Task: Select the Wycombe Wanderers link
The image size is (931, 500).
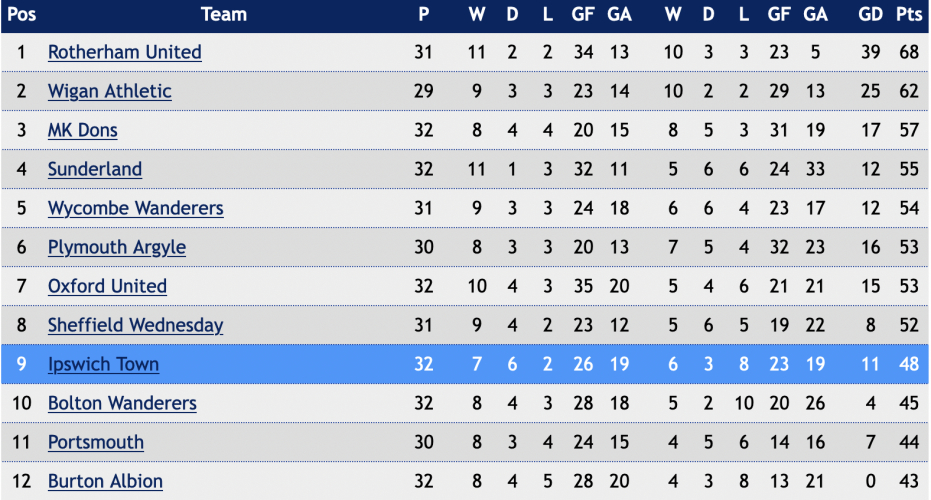Action: pyautogui.click(x=136, y=208)
